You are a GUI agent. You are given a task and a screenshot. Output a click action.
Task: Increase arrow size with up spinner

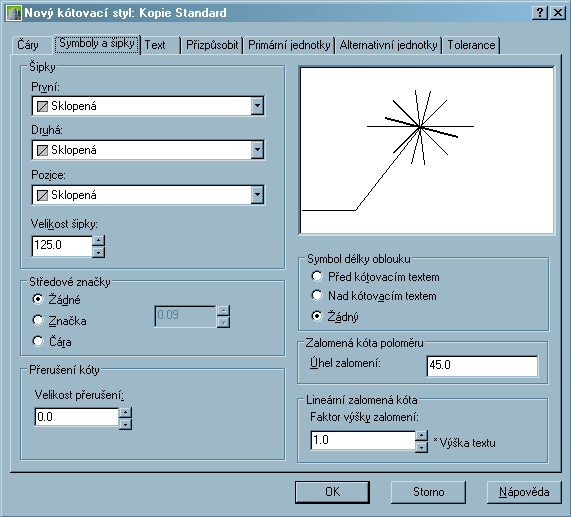tap(98, 240)
